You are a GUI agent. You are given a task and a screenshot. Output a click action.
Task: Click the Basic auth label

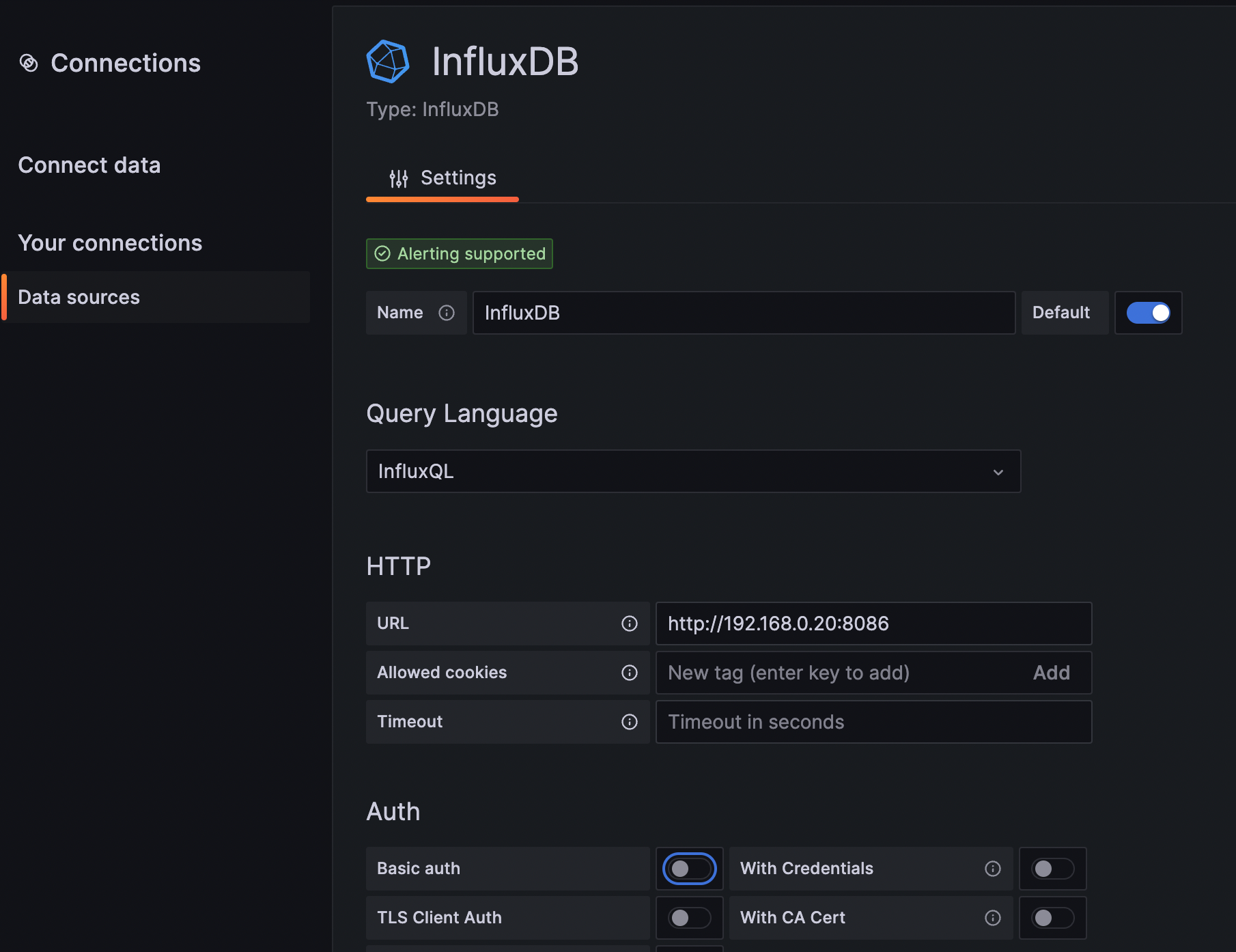pos(419,869)
